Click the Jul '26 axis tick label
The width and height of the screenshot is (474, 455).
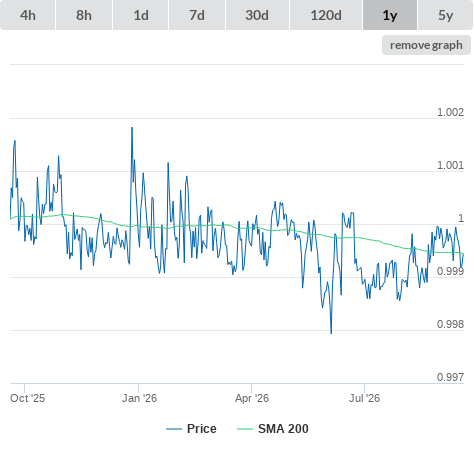[x=365, y=398]
